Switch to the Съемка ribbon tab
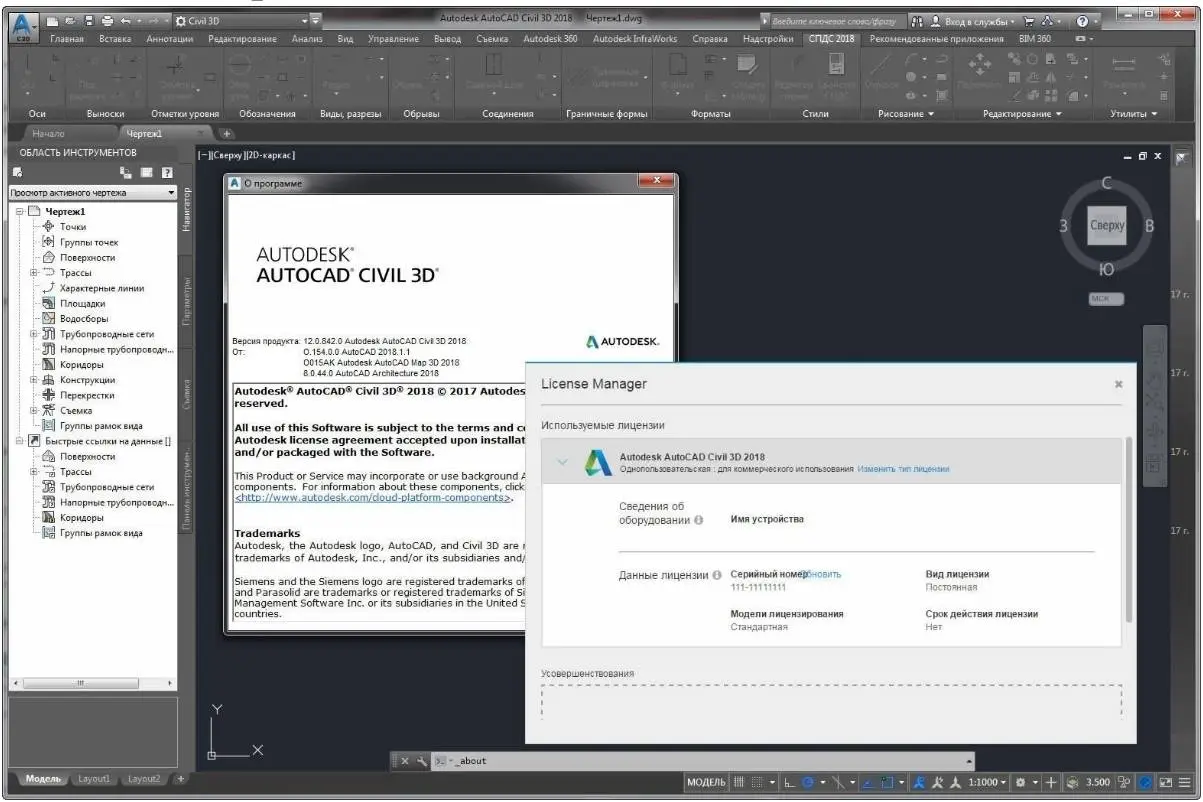This screenshot has height=802, width=1203. coord(492,39)
